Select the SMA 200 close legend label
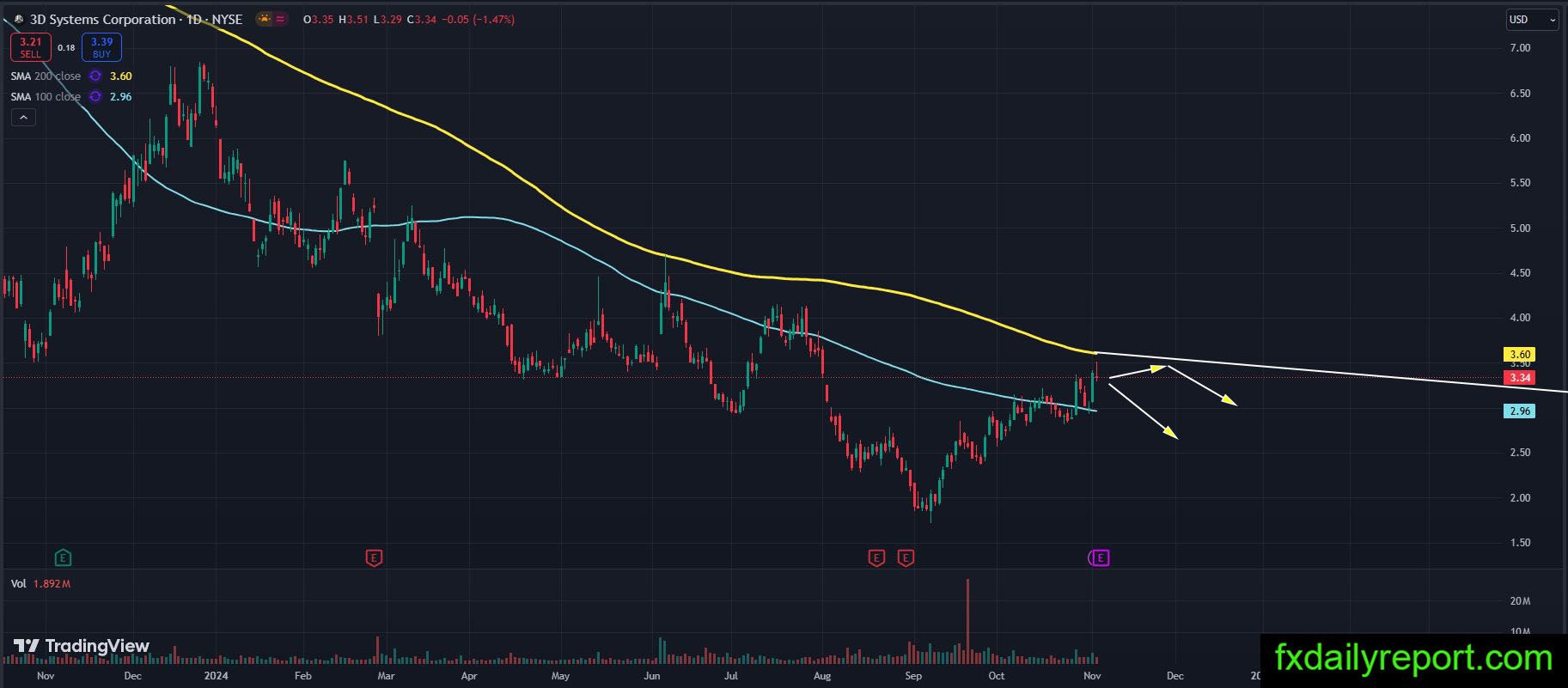Viewport: 1568px width, 688px height. 46,76
